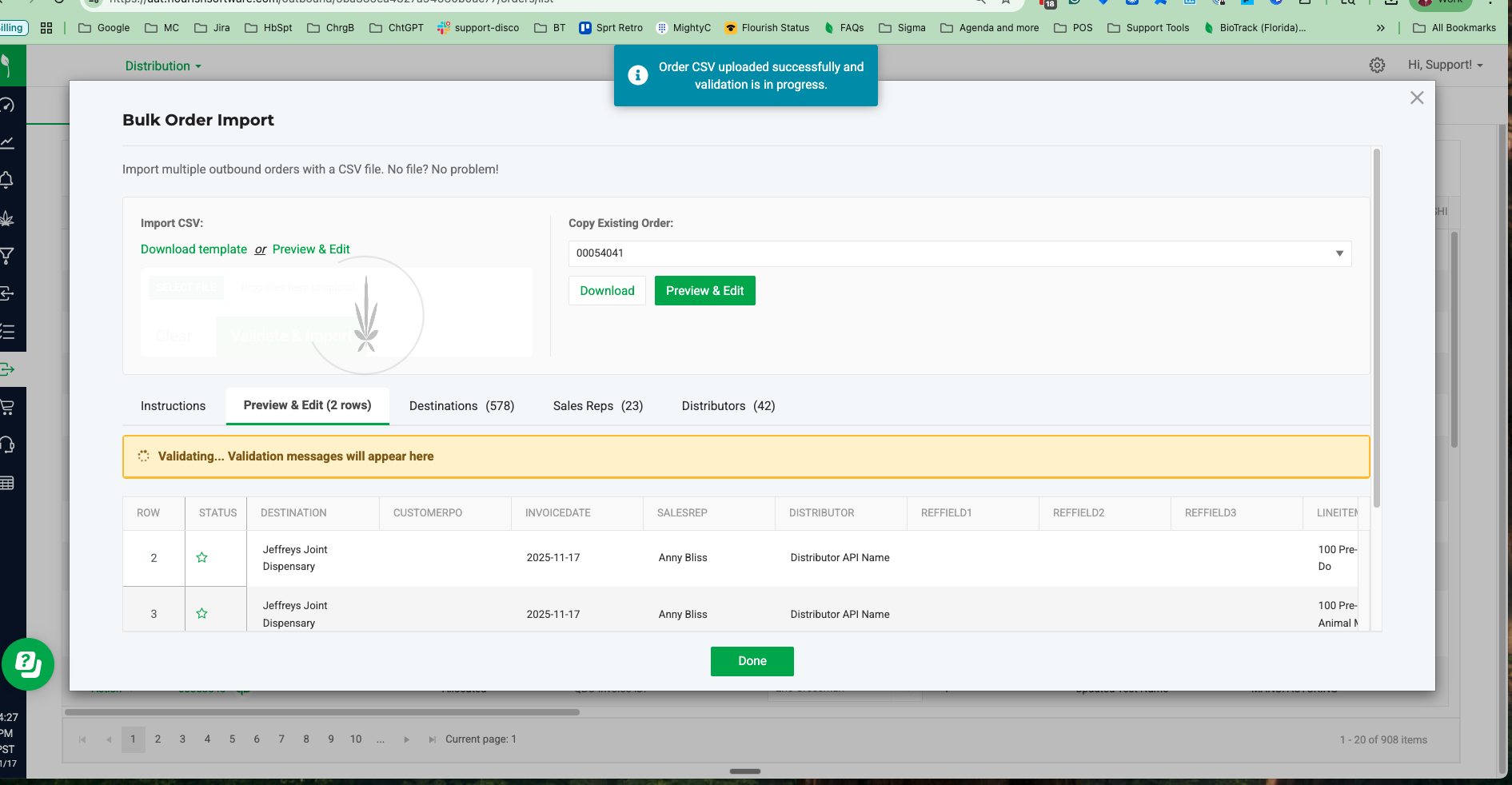Click the green Preview & Edit button
Screen dimensions: 1512x785
point(705,291)
